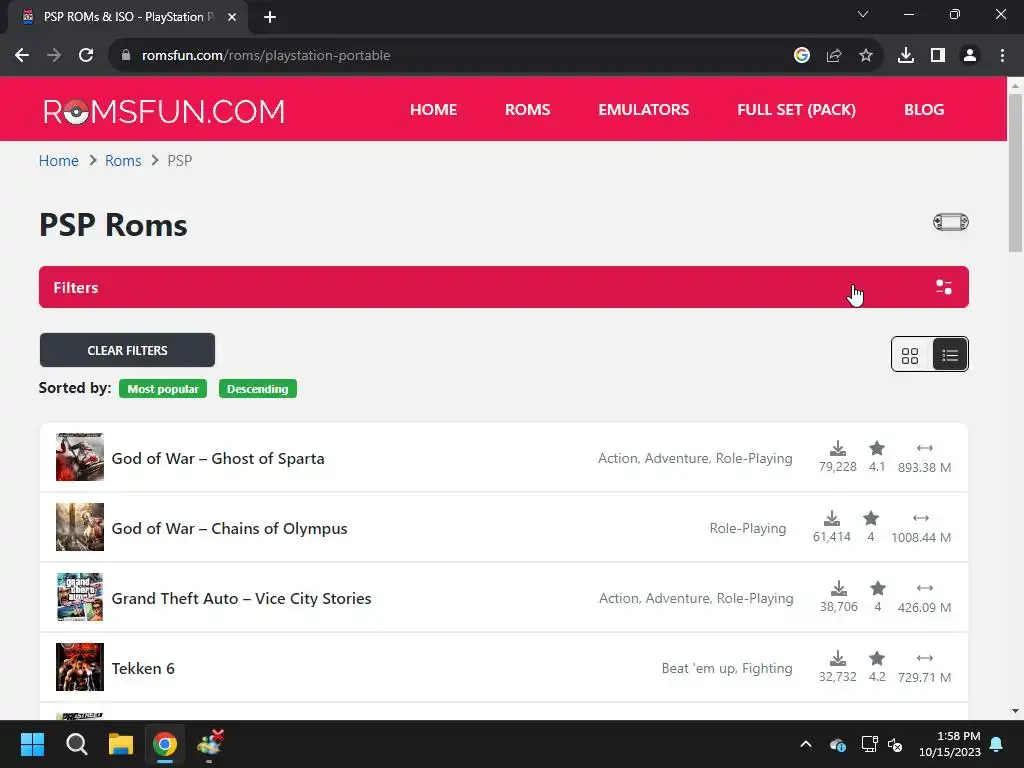Reload the page with the refresh icon
Image resolution: width=1024 pixels, height=768 pixels.
pyautogui.click(x=86, y=56)
